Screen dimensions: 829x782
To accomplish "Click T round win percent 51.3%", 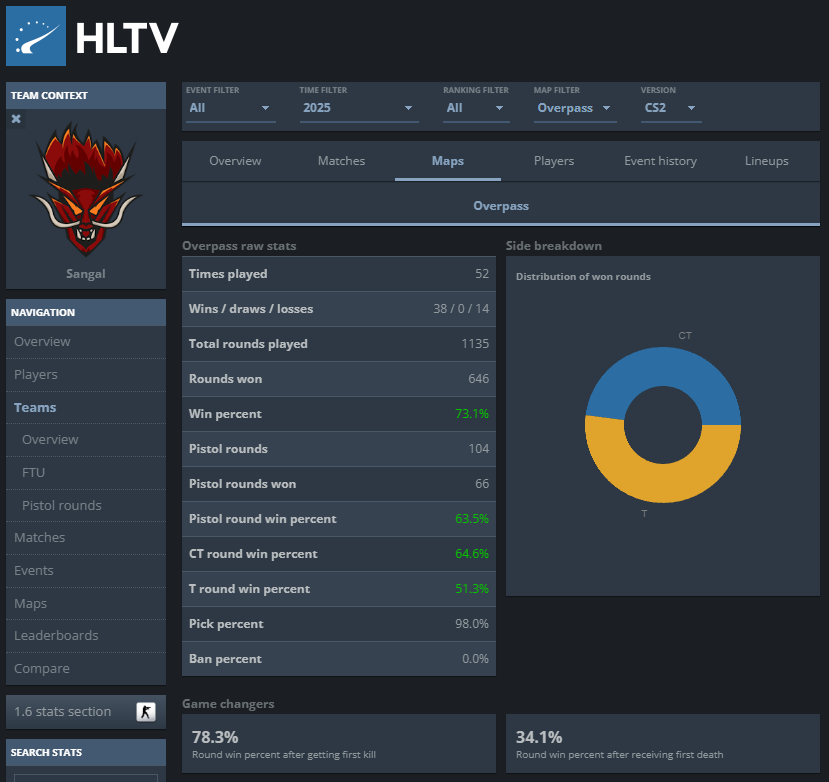I will click(x=472, y=588).
